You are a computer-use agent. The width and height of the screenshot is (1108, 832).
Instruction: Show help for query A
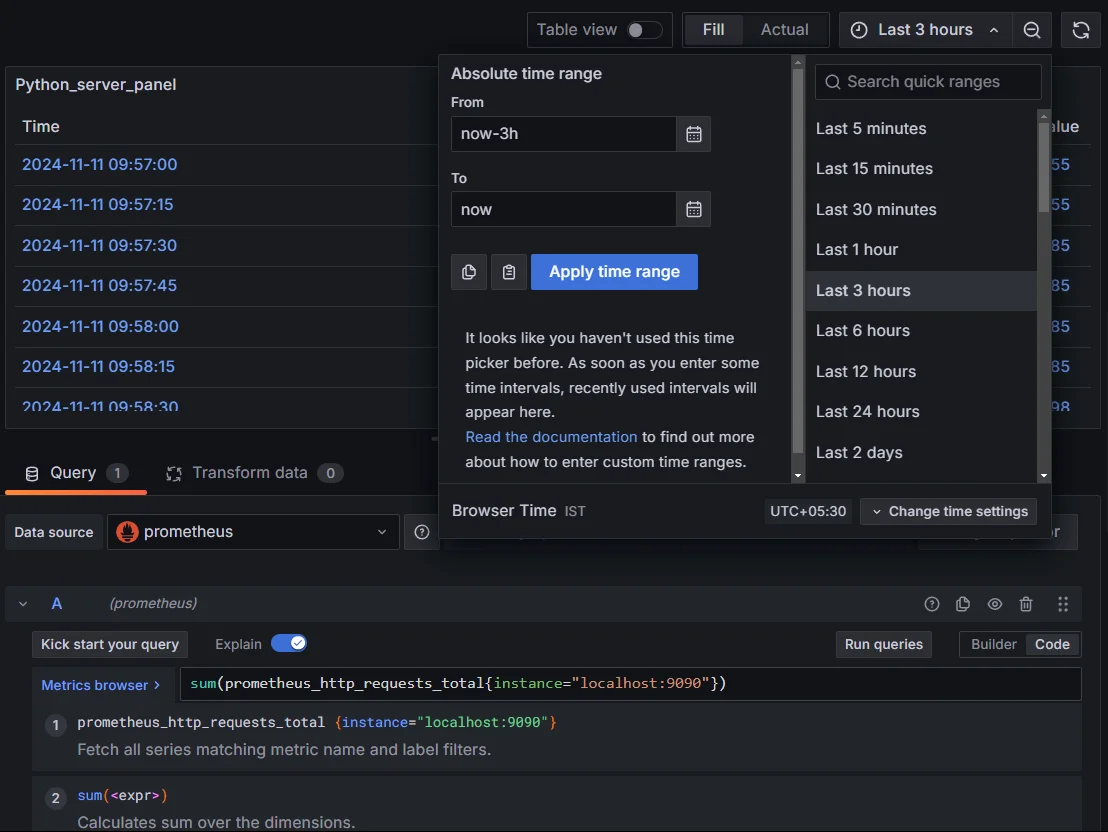point(931,604)
